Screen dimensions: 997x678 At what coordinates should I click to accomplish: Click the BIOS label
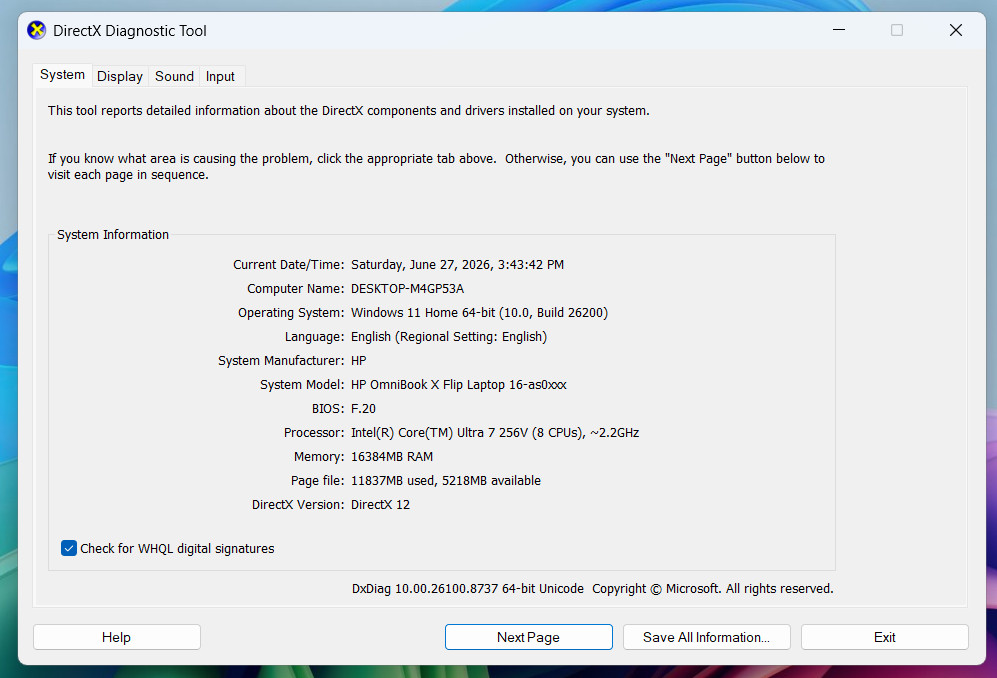[328, 409]
